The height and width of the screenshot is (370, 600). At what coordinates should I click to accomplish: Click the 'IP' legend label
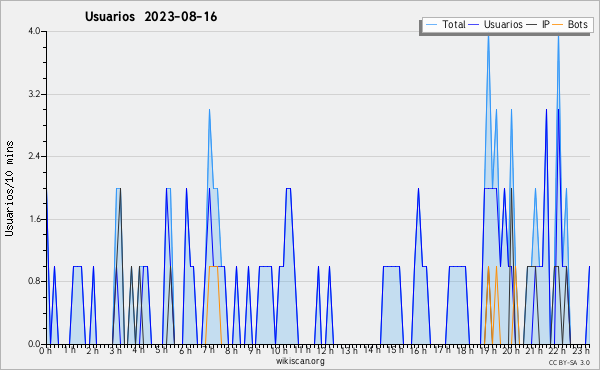click(x=546, y=24)
